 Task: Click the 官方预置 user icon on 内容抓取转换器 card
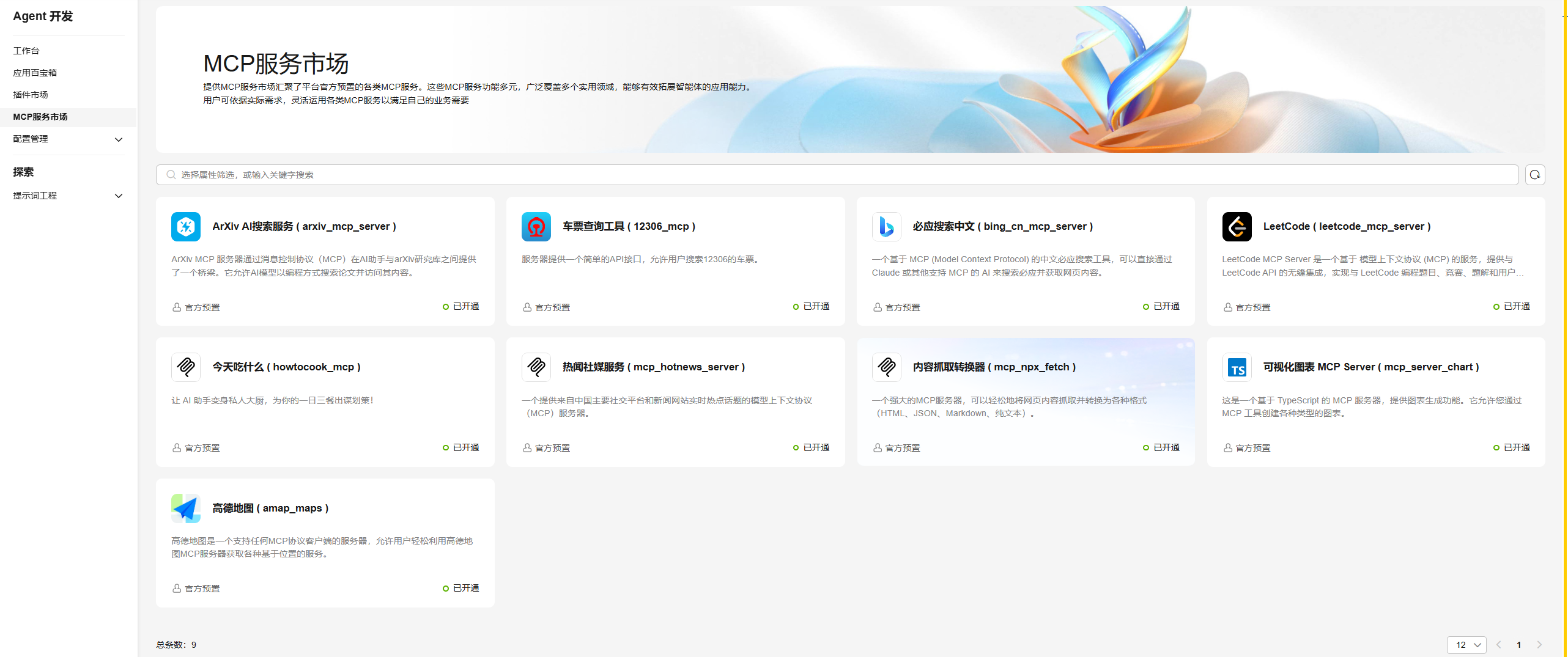coord(878,448)
